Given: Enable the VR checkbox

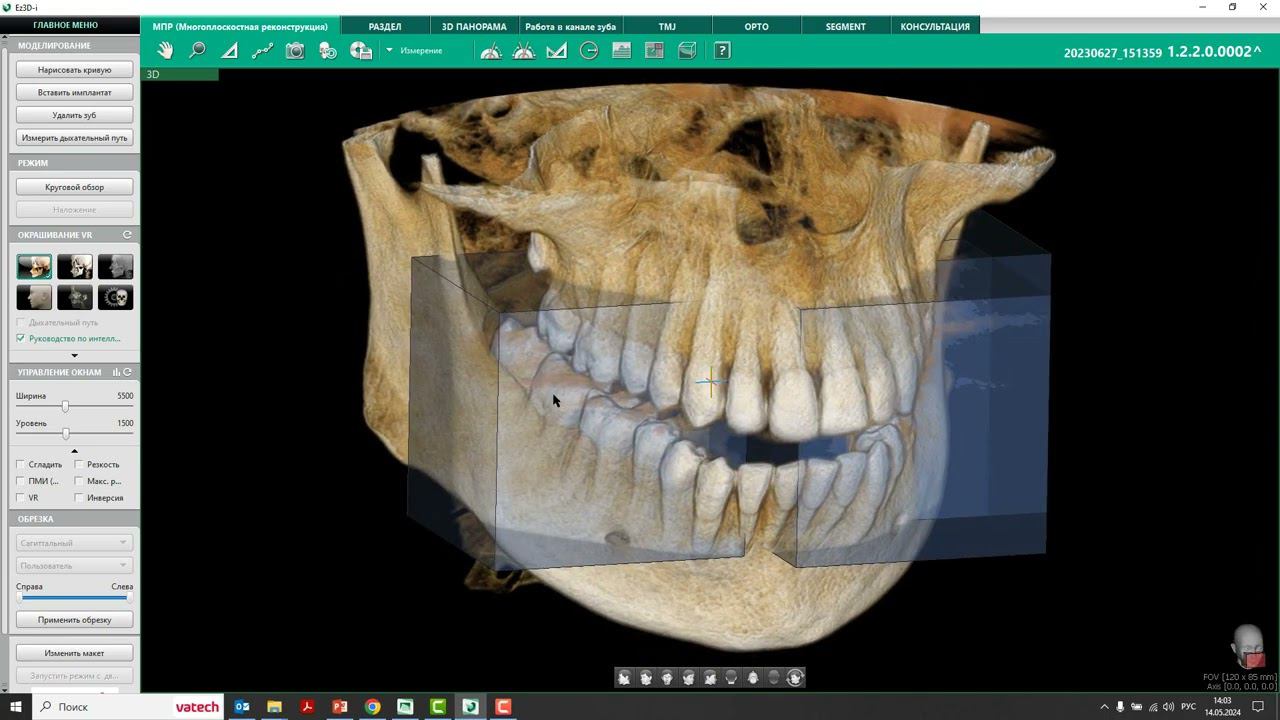Looking at the screenshot, I should 21,497.
